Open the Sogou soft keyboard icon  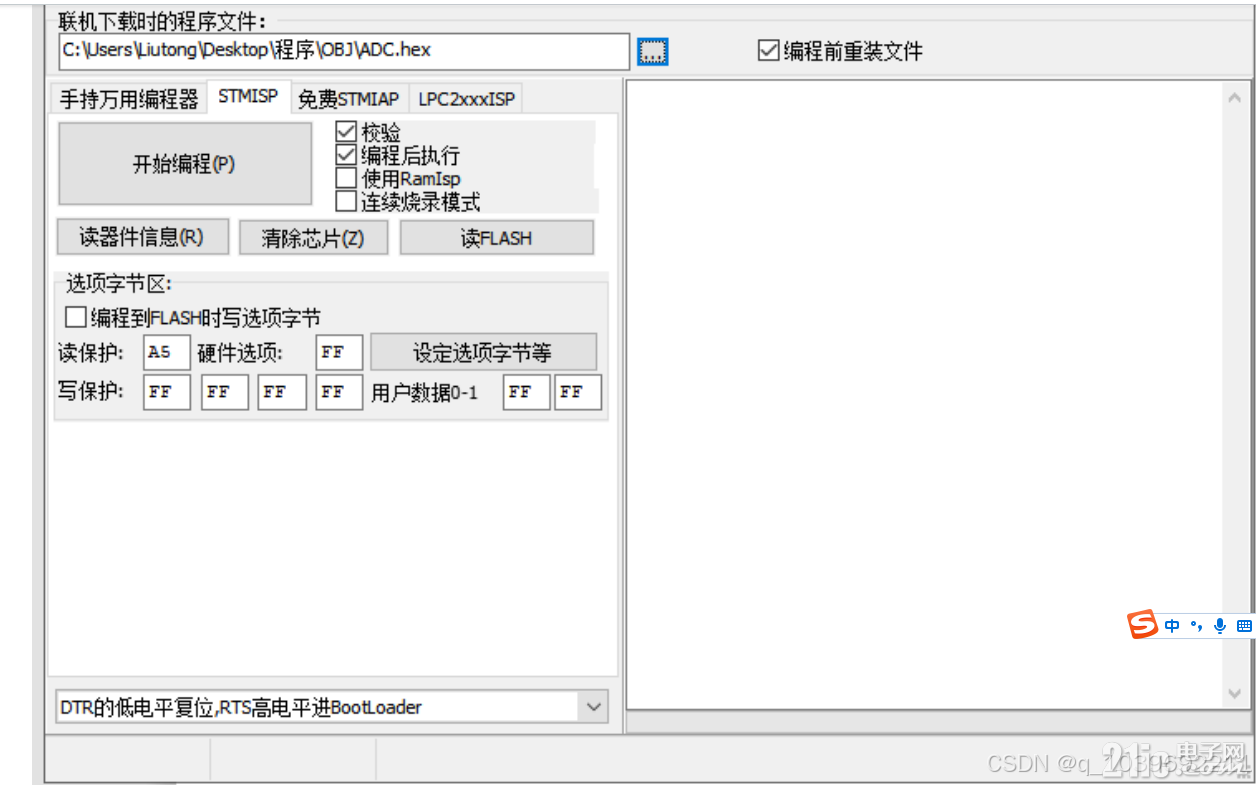[1244, 626]
